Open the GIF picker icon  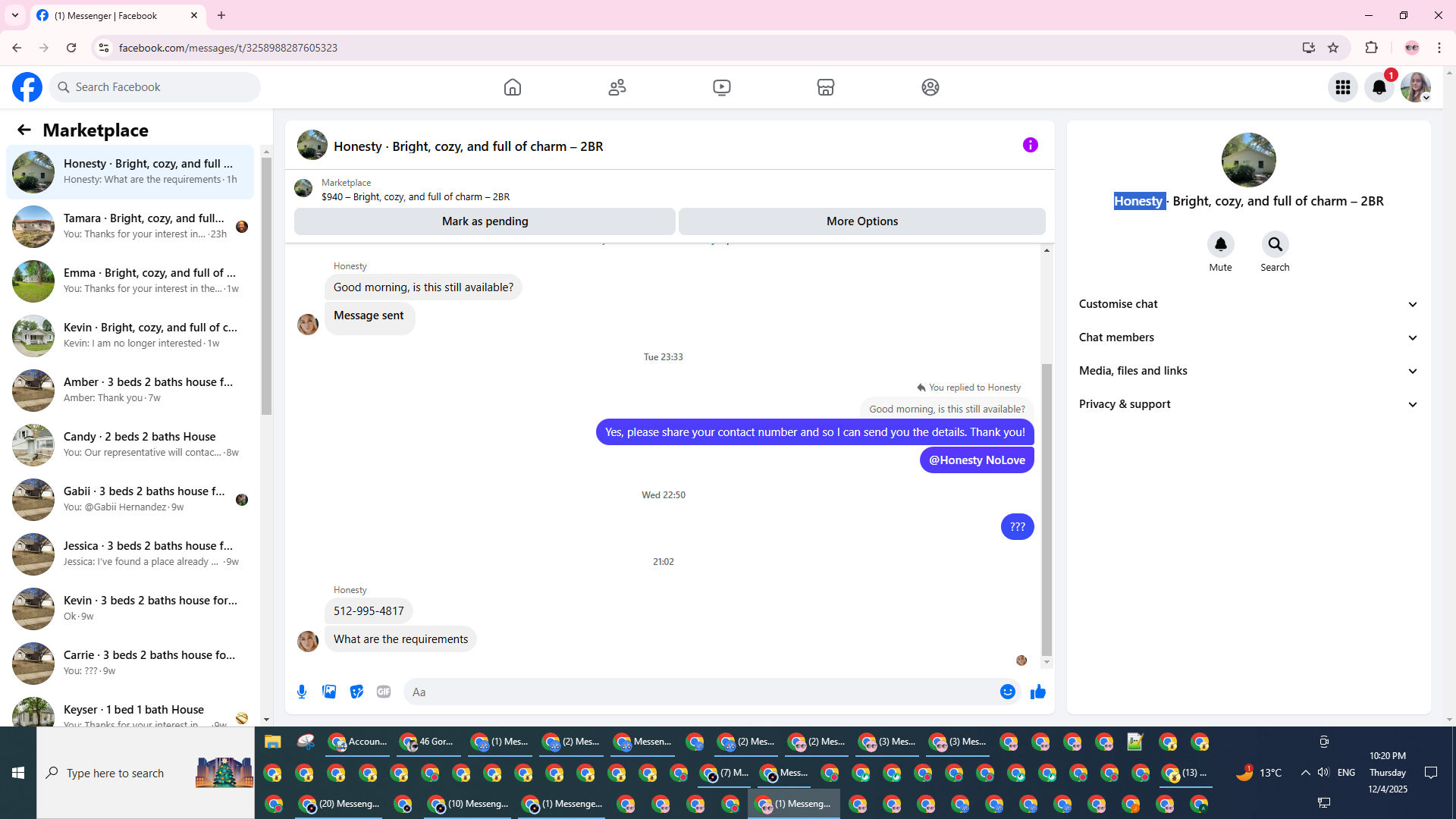tap(384, 692)
